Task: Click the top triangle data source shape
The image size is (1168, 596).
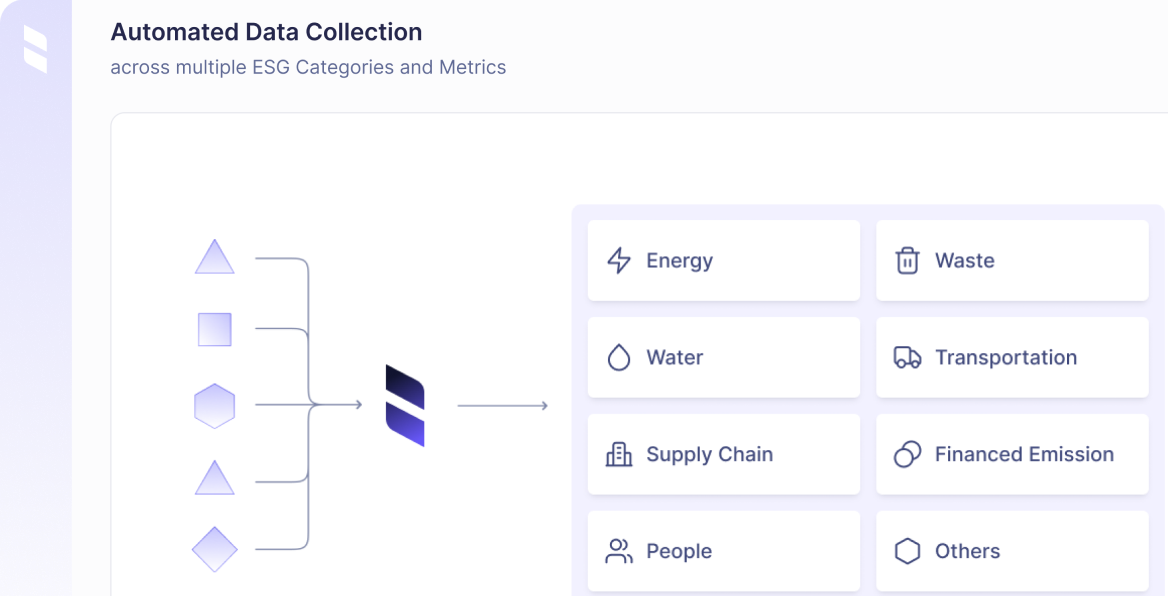Action: point(214,259)
